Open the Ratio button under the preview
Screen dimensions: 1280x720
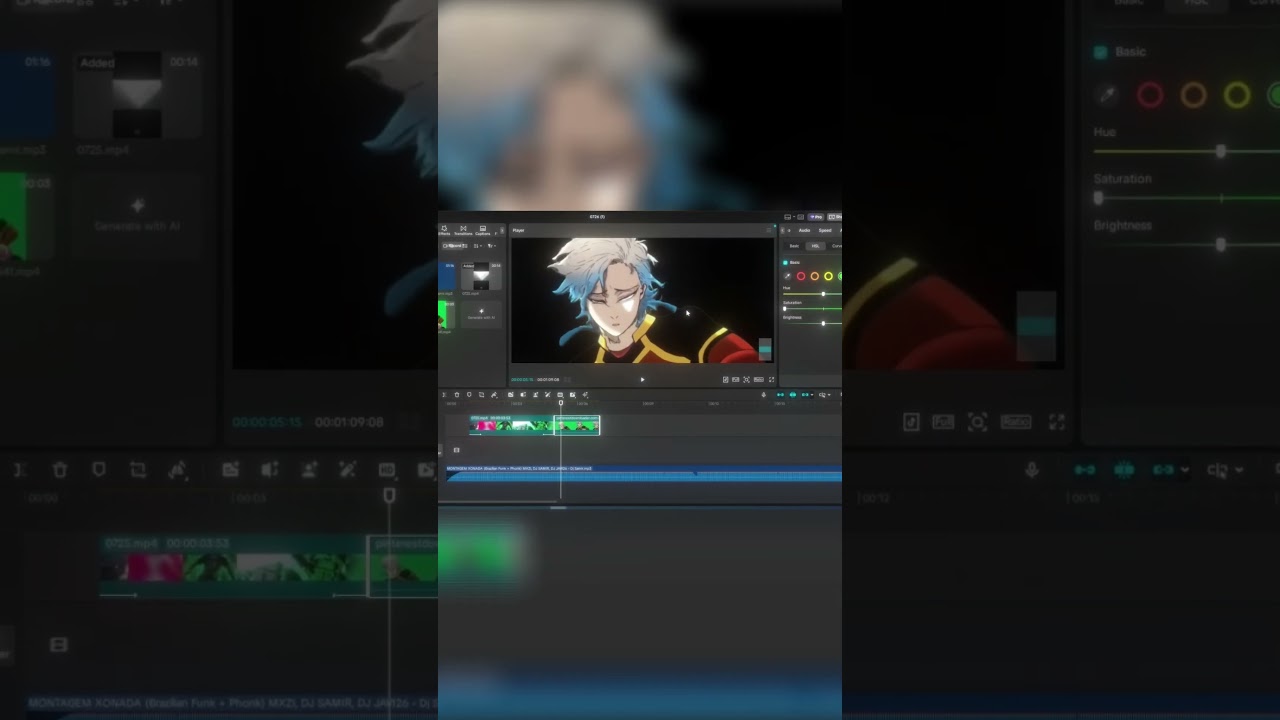coord(759,379)
